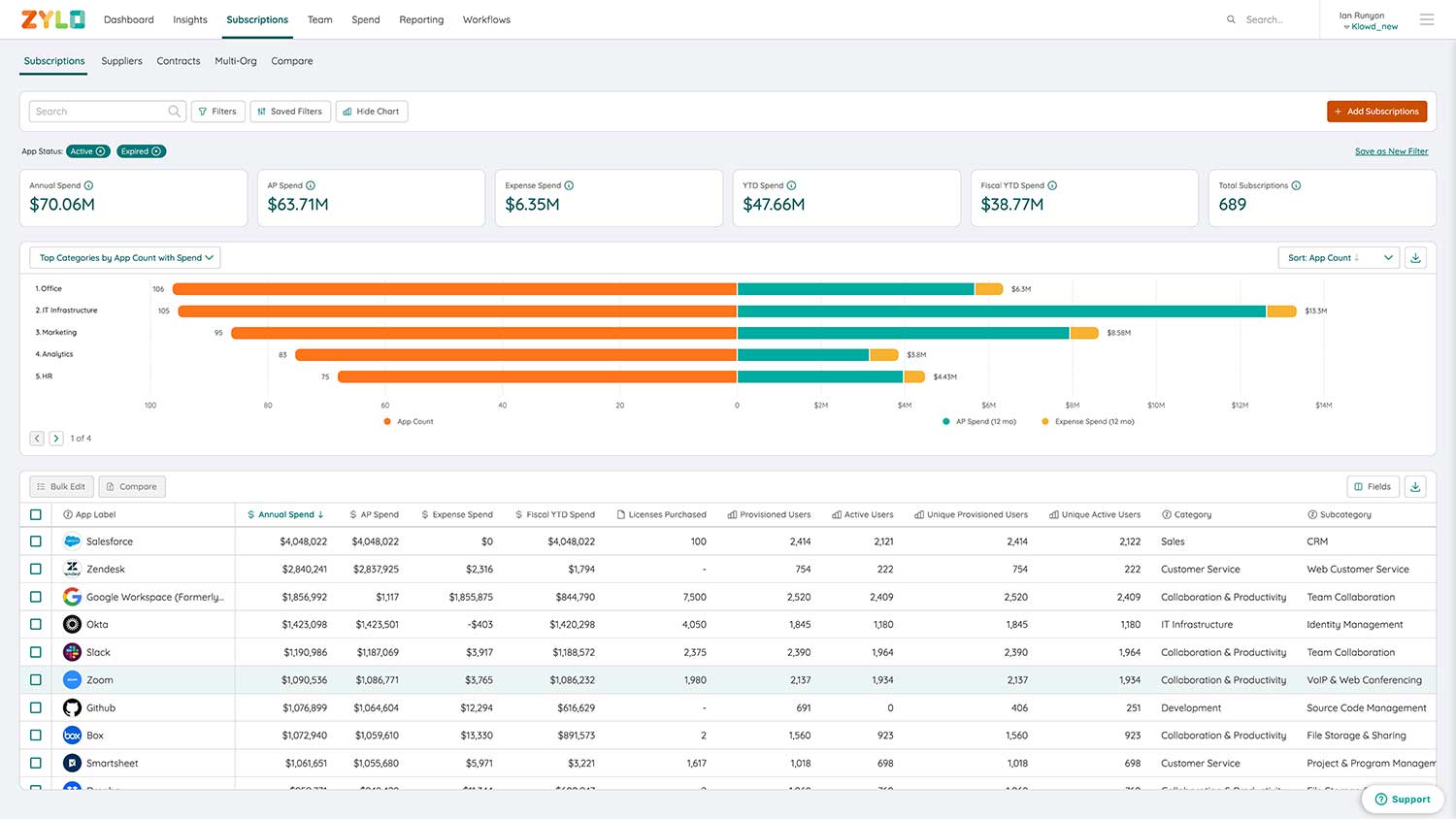Viewport: 1456px width, 819px height.
Task: Click the Zylo logo in the header
Action: [53, 18]
